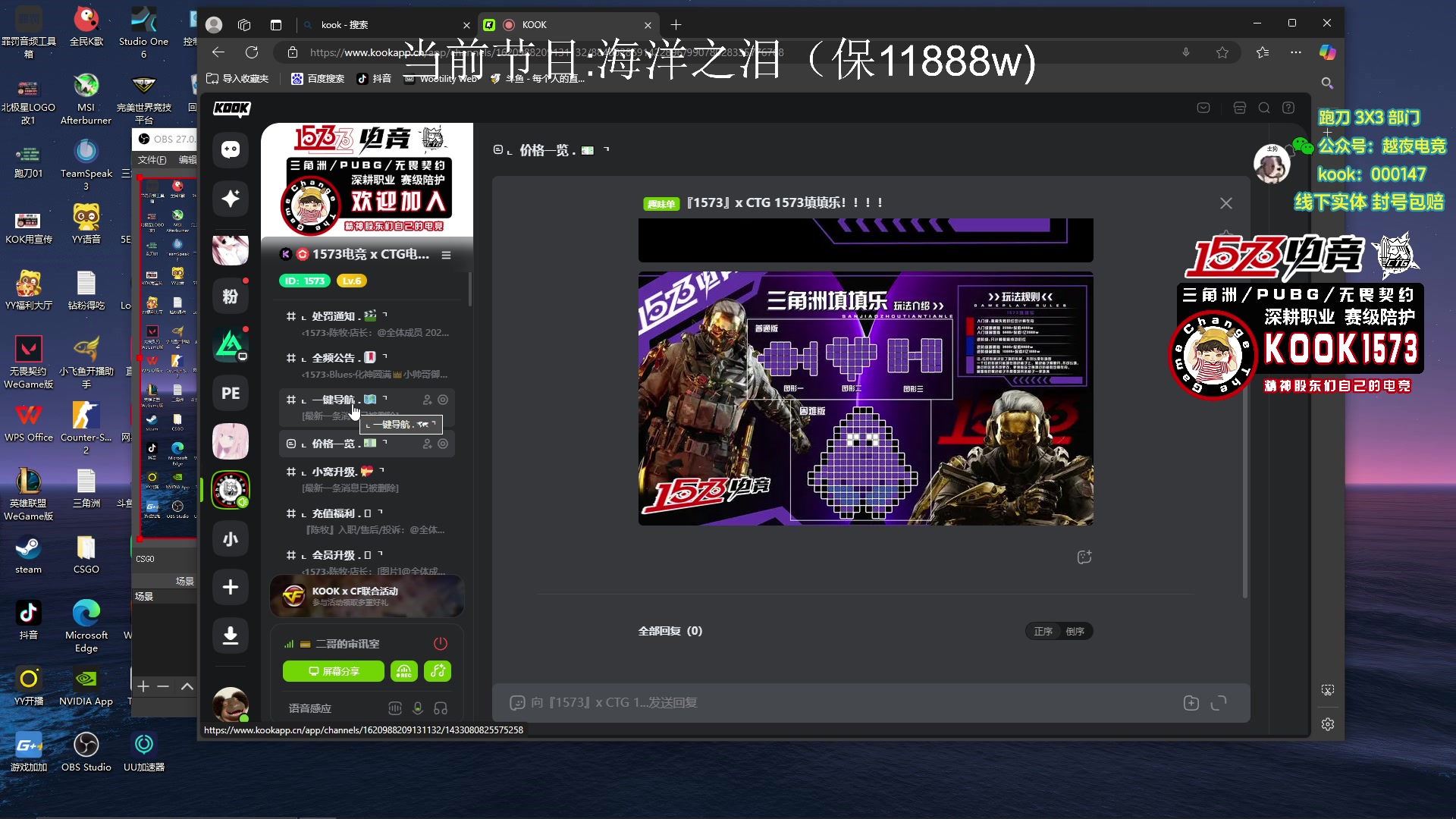
Task: Open the music sharing icon in voice panel
Action: pos(438,671)
